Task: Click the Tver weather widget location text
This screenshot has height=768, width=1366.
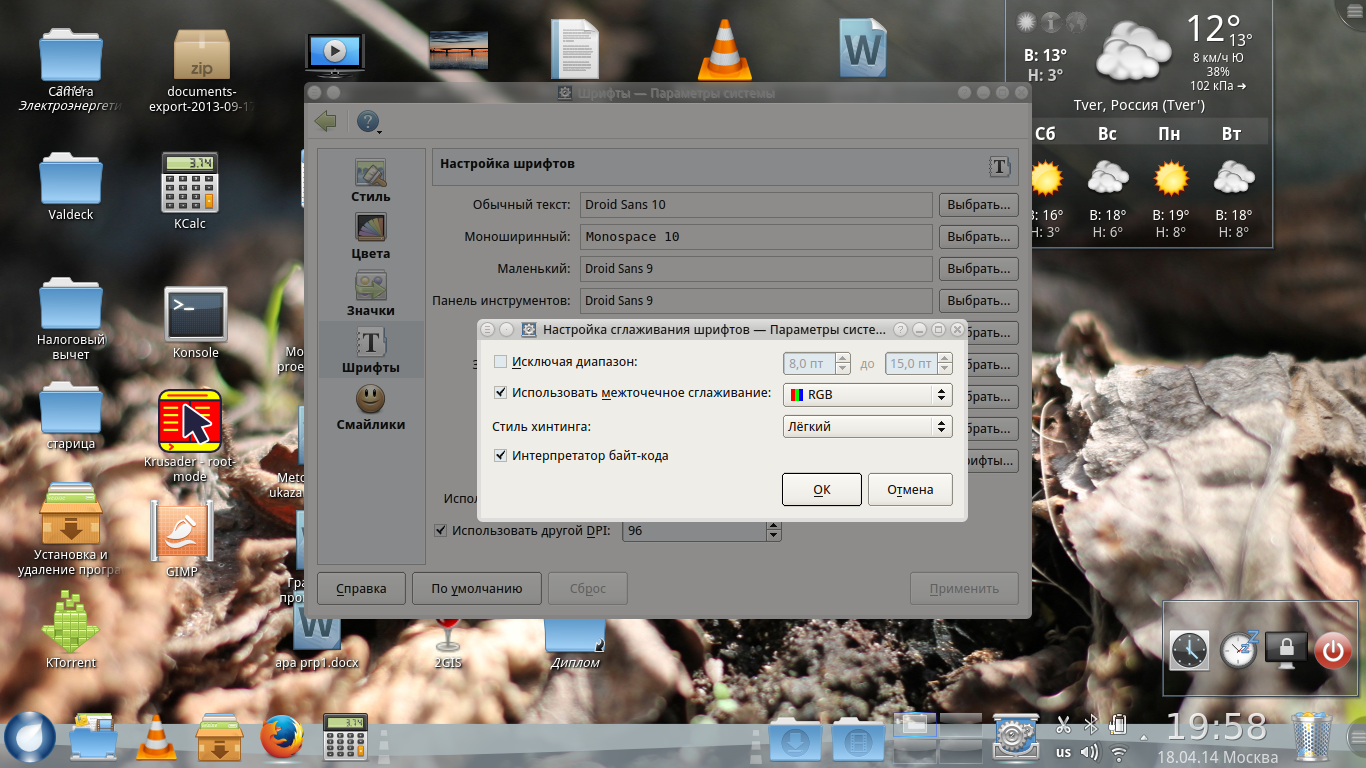Action: [1138, 105]
